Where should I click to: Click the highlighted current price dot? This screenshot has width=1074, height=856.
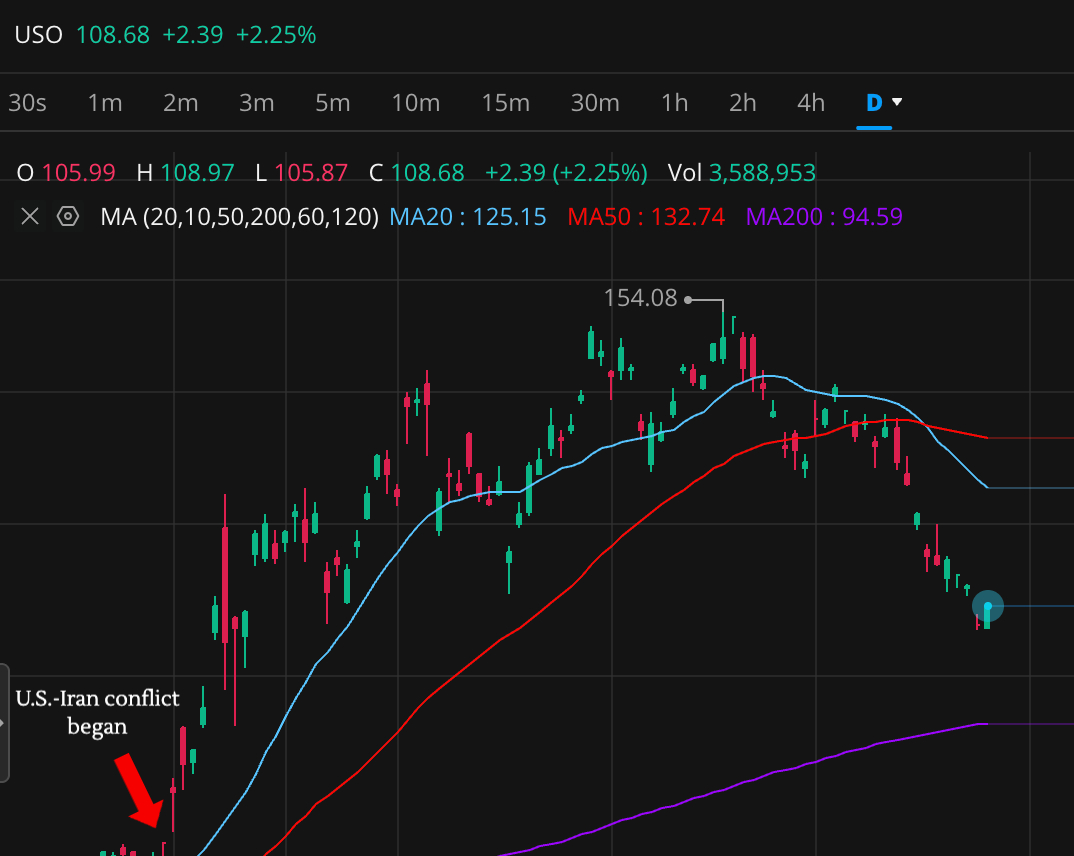pos(988,607)
